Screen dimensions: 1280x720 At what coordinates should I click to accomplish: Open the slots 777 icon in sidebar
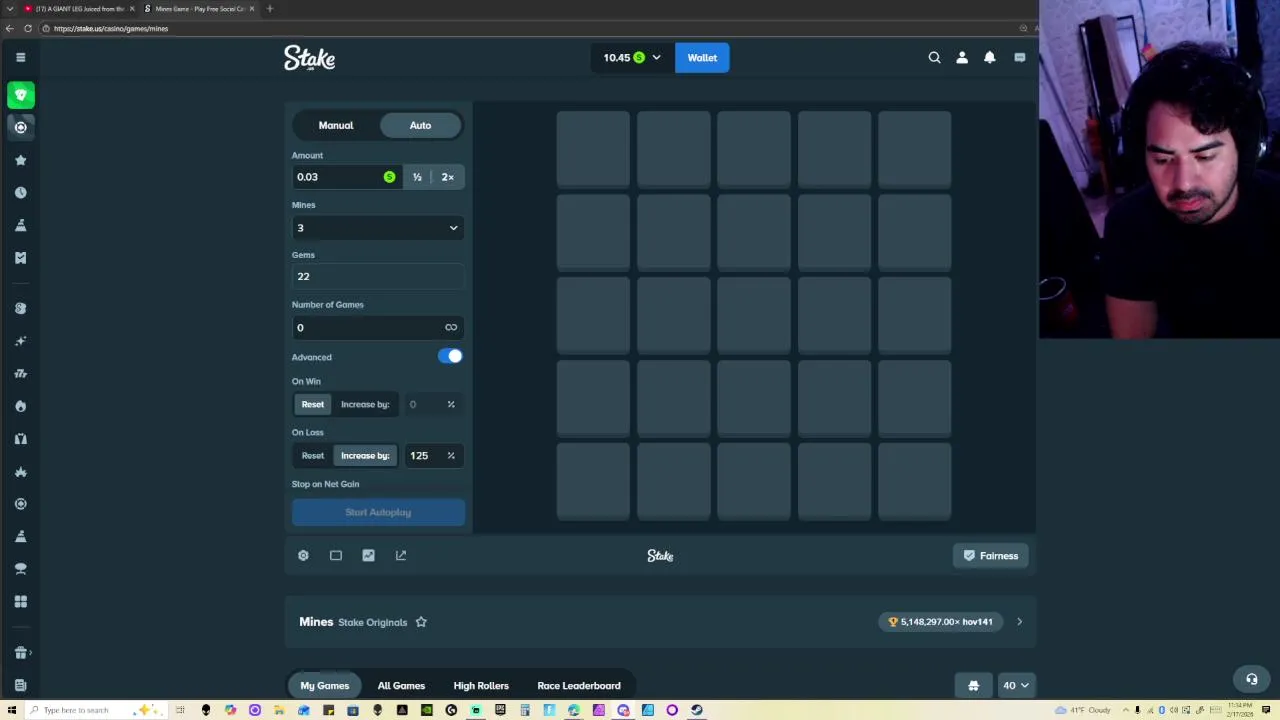tap(20, 373)
